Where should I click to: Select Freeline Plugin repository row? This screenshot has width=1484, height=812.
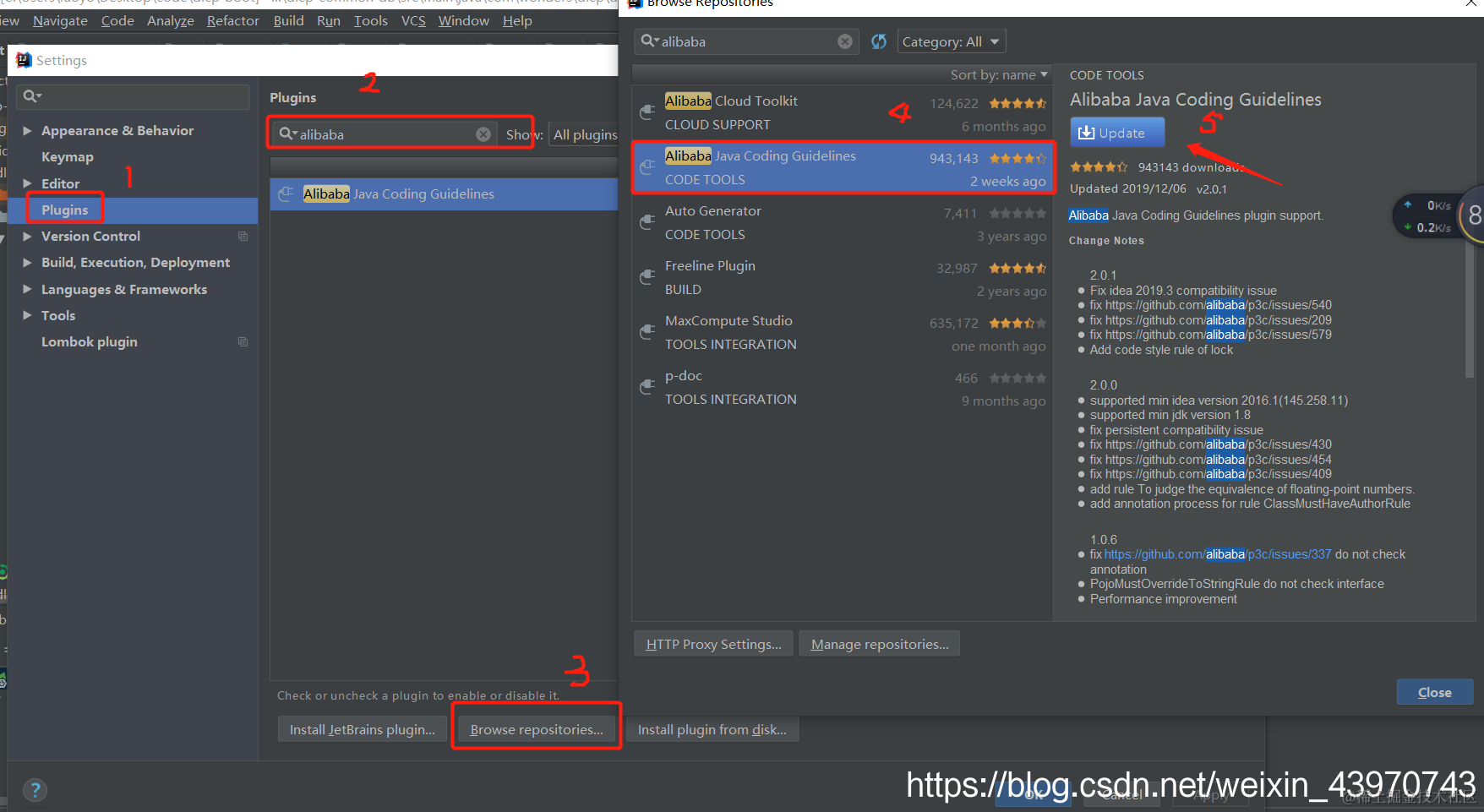[x=843, y=277]
